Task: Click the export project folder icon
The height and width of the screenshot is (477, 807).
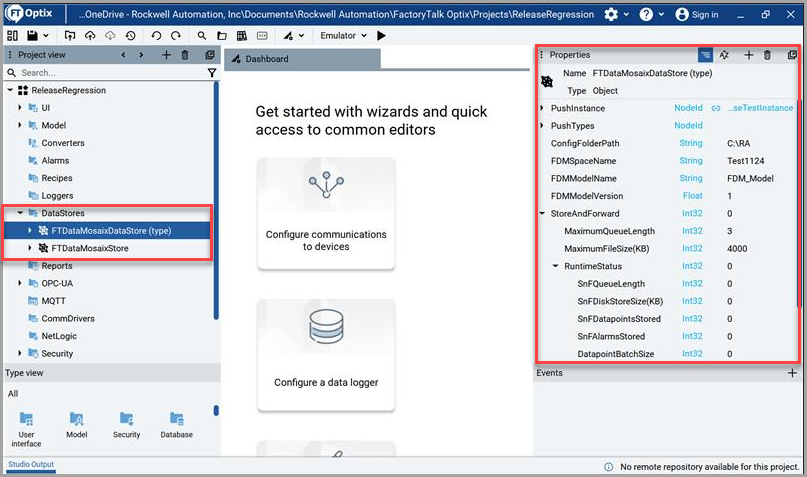Action: (x=69, y=36)
